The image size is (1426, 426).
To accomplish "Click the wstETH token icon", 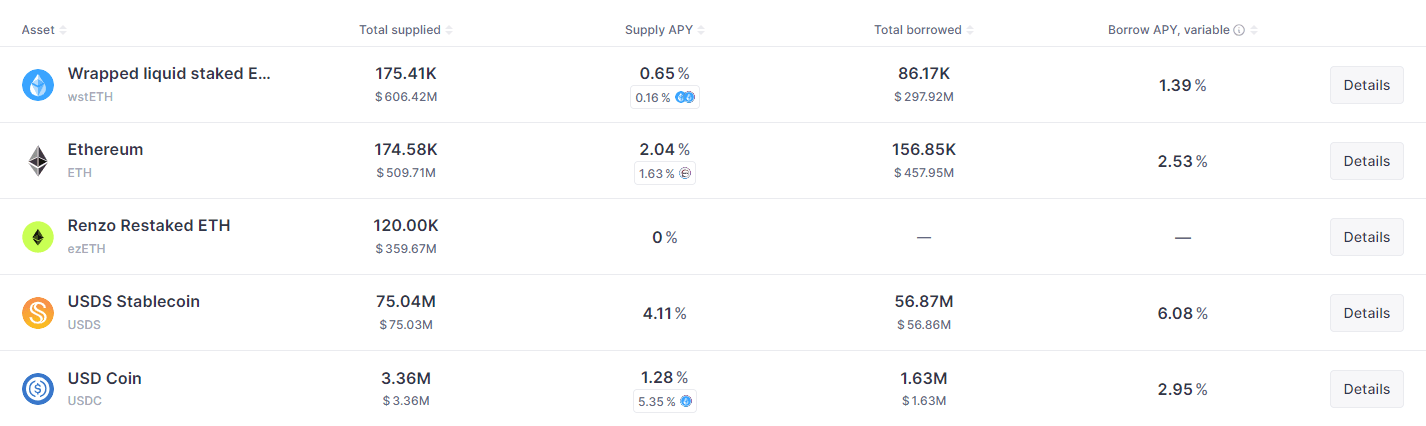I will point(37,85).
